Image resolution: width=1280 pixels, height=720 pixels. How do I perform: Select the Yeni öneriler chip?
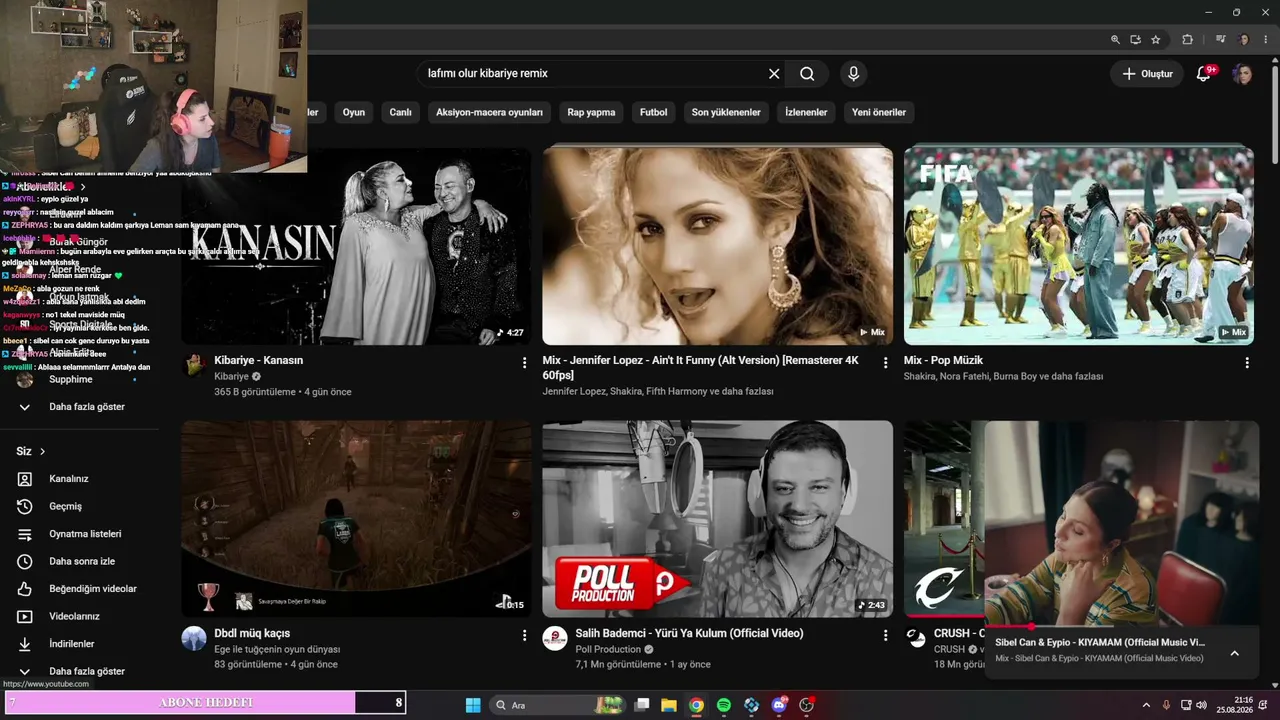[879, 112]
